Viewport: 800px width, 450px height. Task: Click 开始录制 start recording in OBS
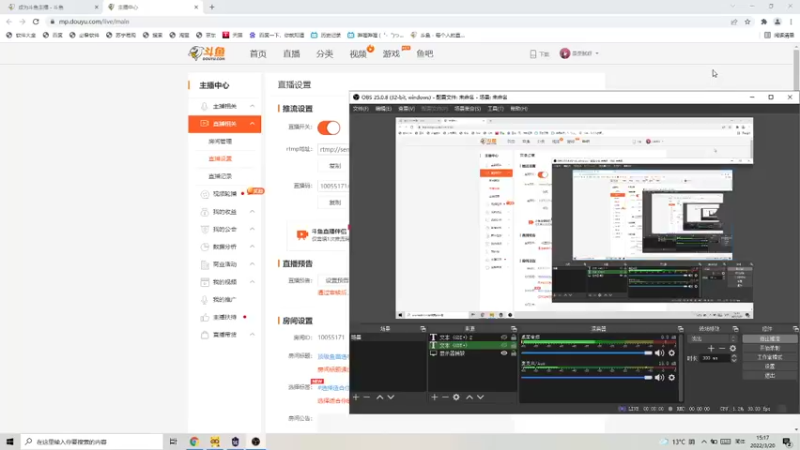point(769,348)
